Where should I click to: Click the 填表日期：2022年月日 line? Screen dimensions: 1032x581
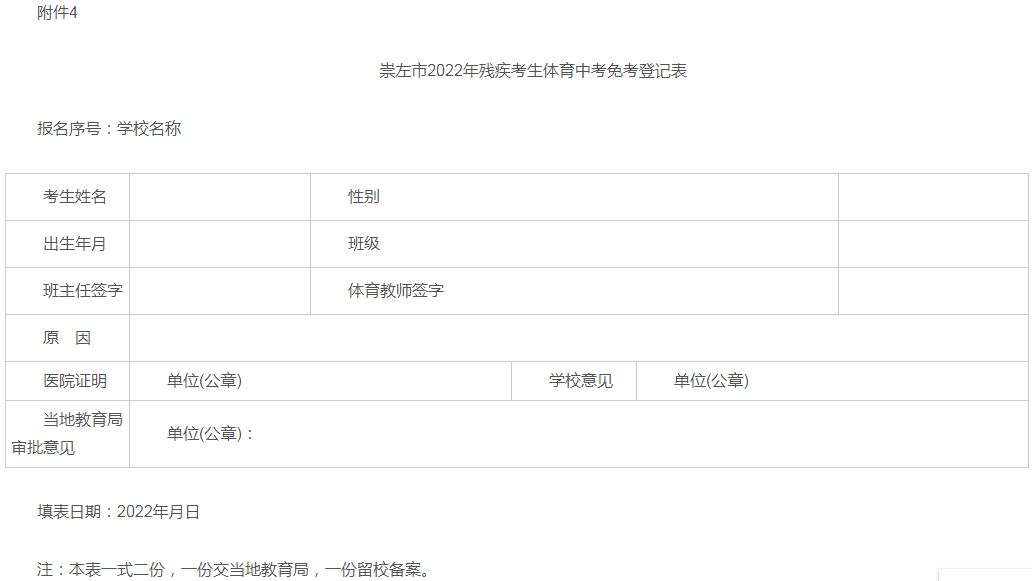[x=118, y=512]
